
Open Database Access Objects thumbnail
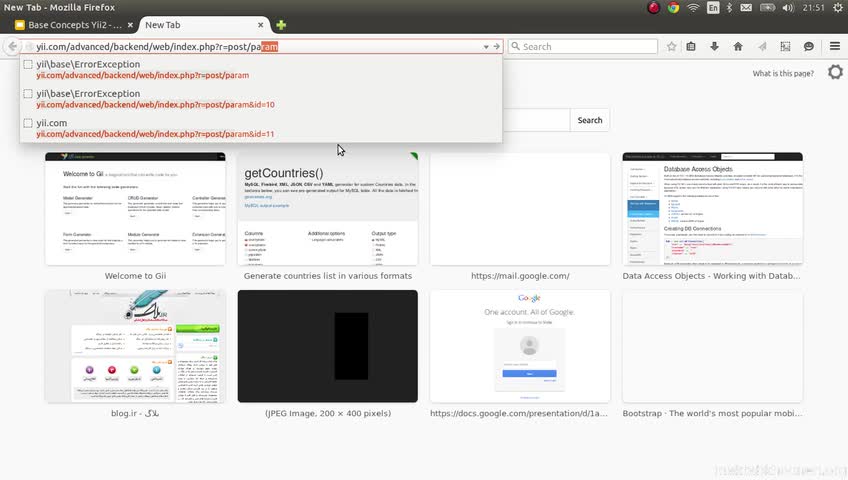[x=712, y=209]
